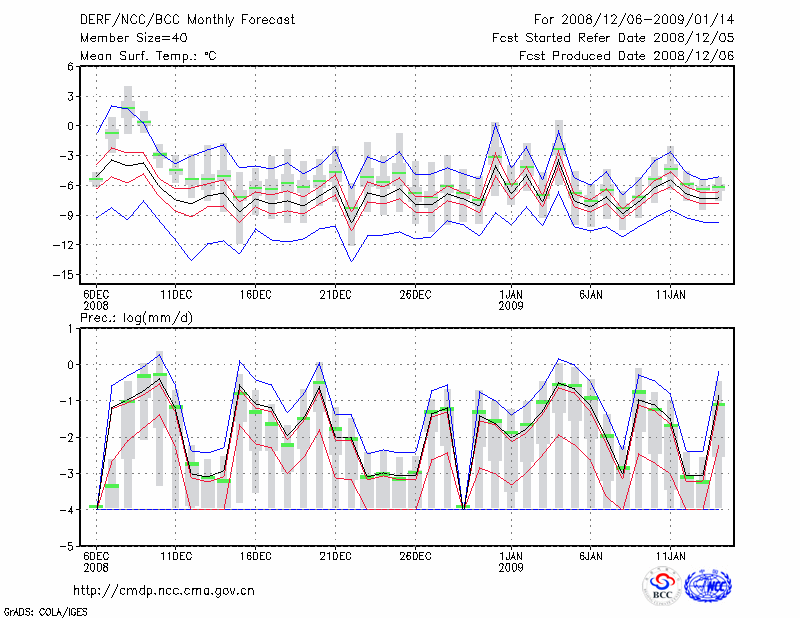Click 21DEC tick on temperature chart axis
The width and height of the screenshot is (800, 618).
coord(335,294)
